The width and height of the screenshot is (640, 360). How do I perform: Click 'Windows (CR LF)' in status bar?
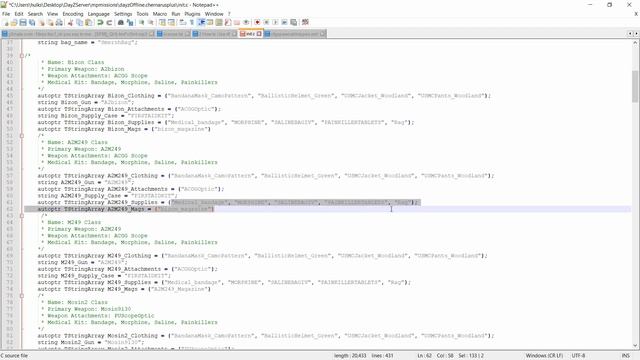tap(544, 356)
